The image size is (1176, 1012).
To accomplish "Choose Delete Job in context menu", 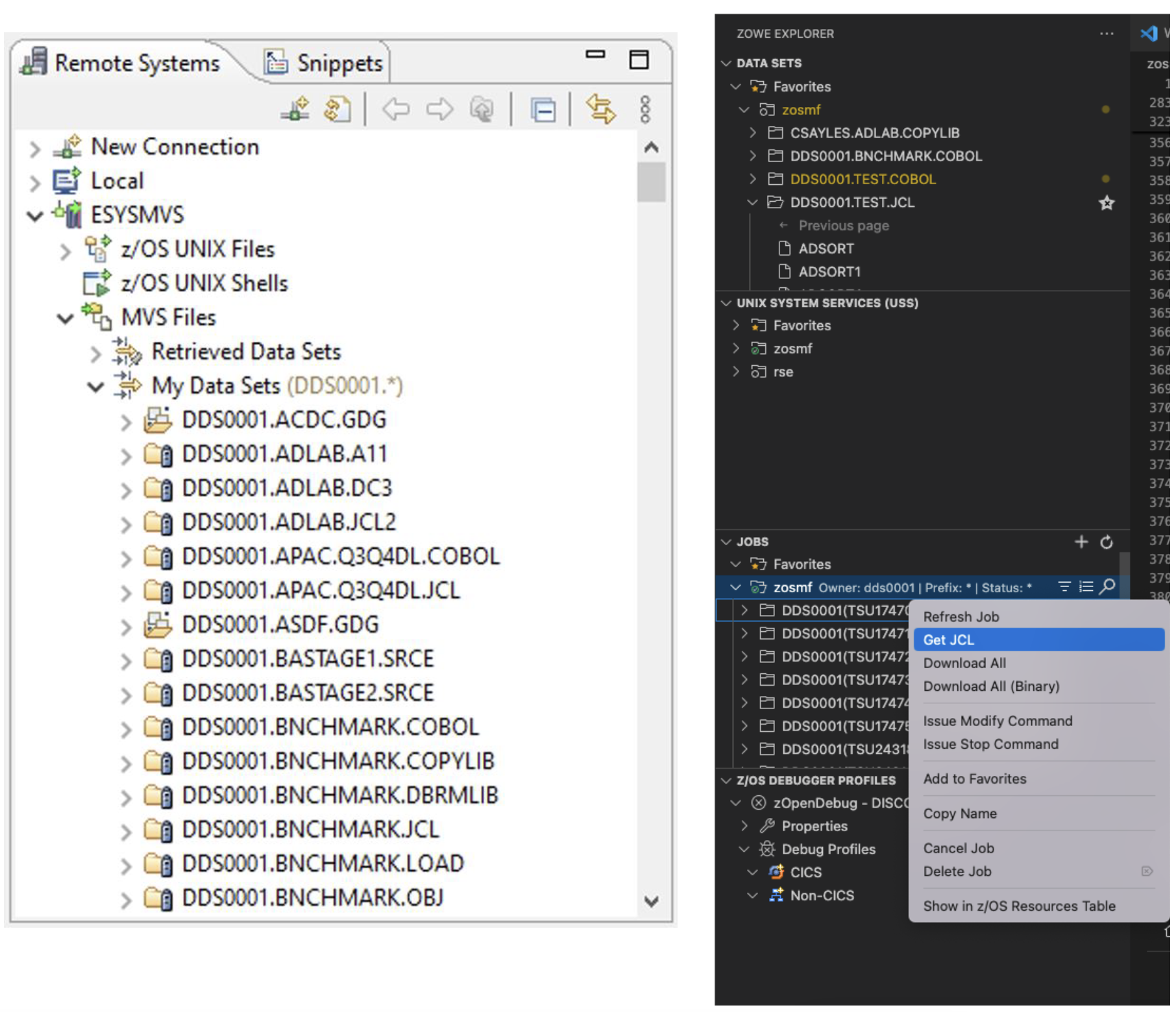I will click(x=1038, y=871).
